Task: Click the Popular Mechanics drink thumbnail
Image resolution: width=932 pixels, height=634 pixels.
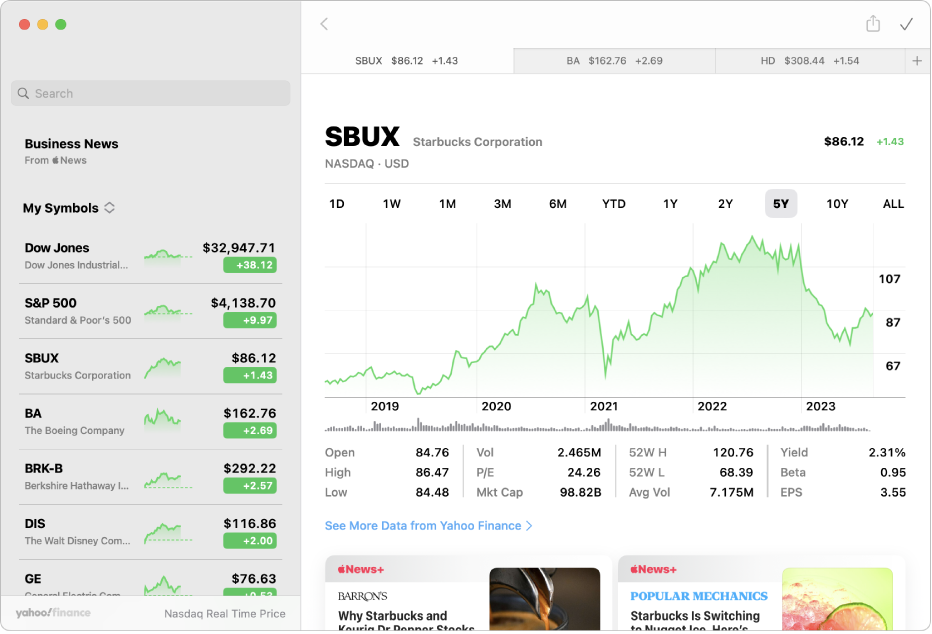Action: pos(837,599)
